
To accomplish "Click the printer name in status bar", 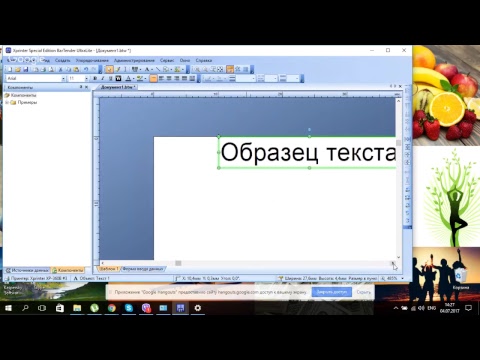I will point(37,278).
